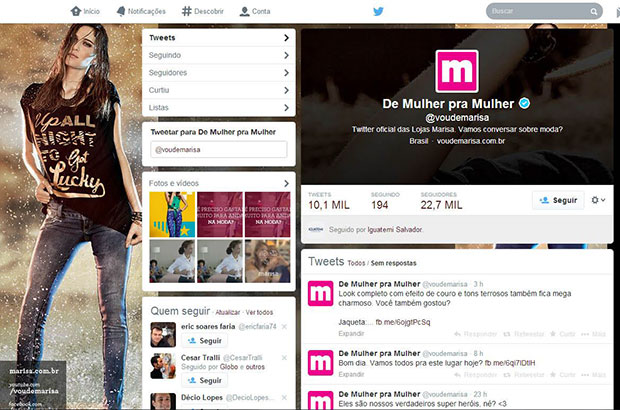Open last thumbnail in photo grid bottom row

[x=268, y=261]
